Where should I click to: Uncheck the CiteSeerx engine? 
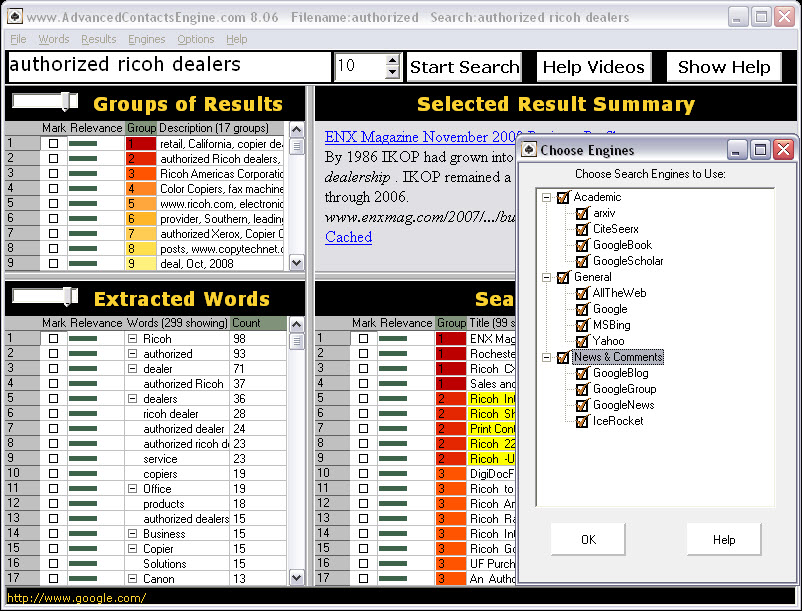(582, 229)
